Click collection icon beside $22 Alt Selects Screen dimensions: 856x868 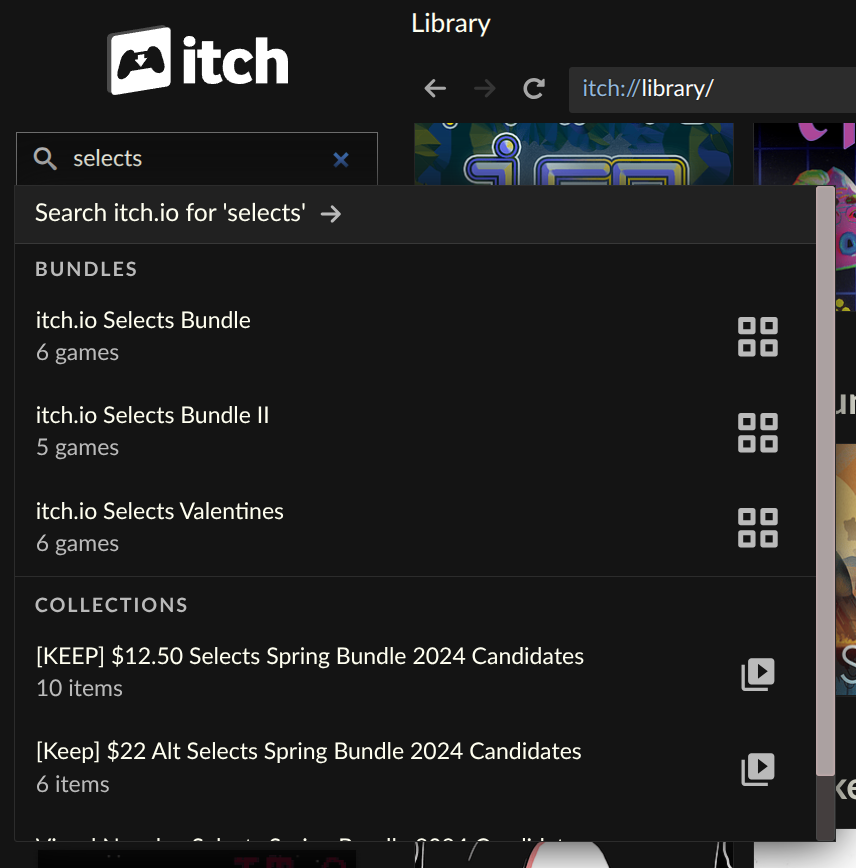click(757, 769)
